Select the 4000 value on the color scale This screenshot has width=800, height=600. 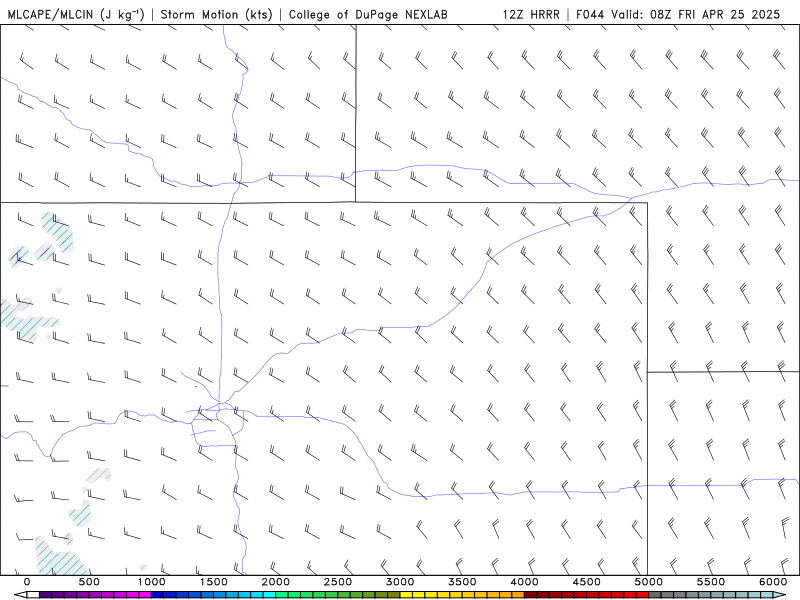(x=524, y=582)
